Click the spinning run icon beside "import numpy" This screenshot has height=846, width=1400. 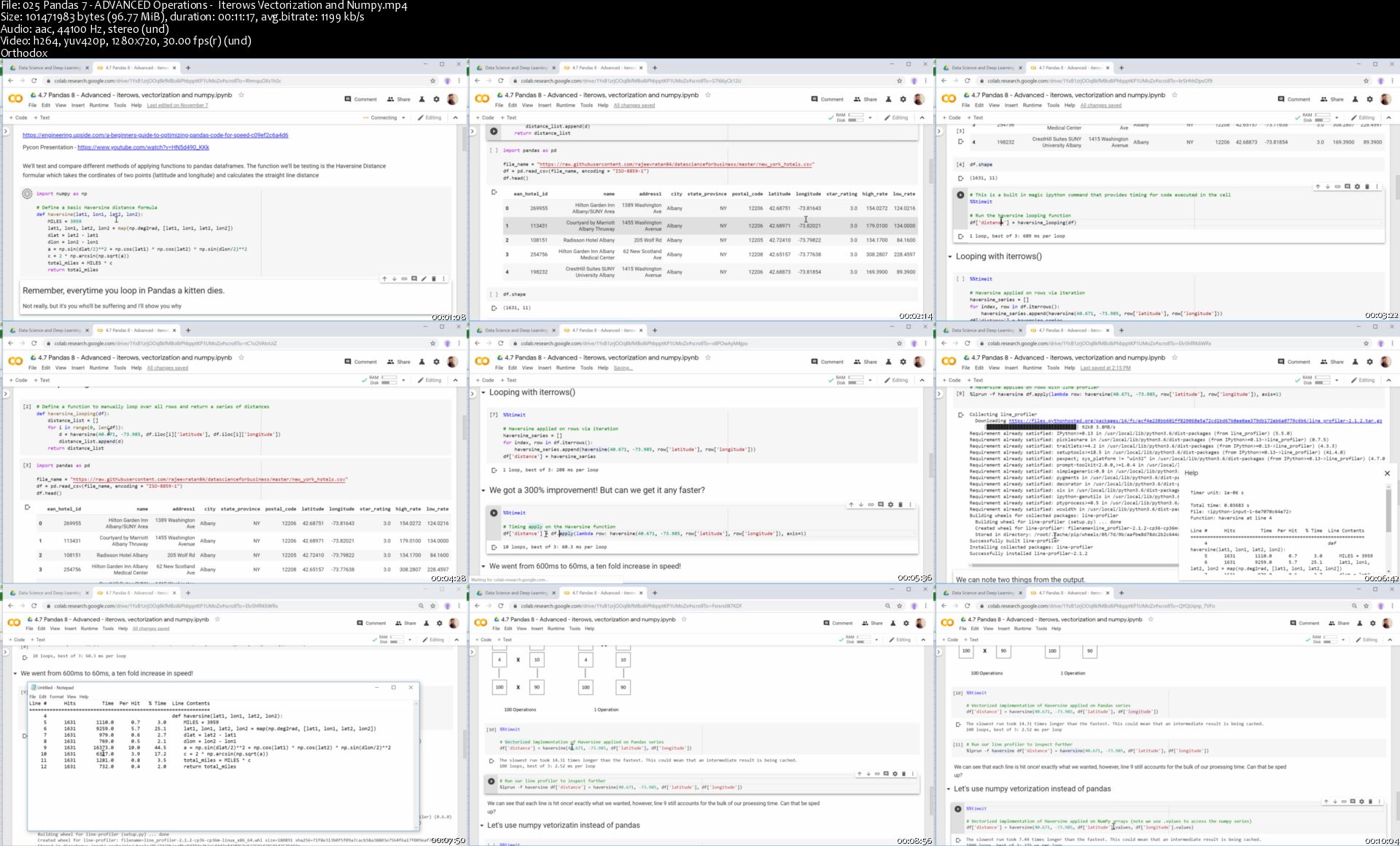pyautogui.click(x=27, y=194)
